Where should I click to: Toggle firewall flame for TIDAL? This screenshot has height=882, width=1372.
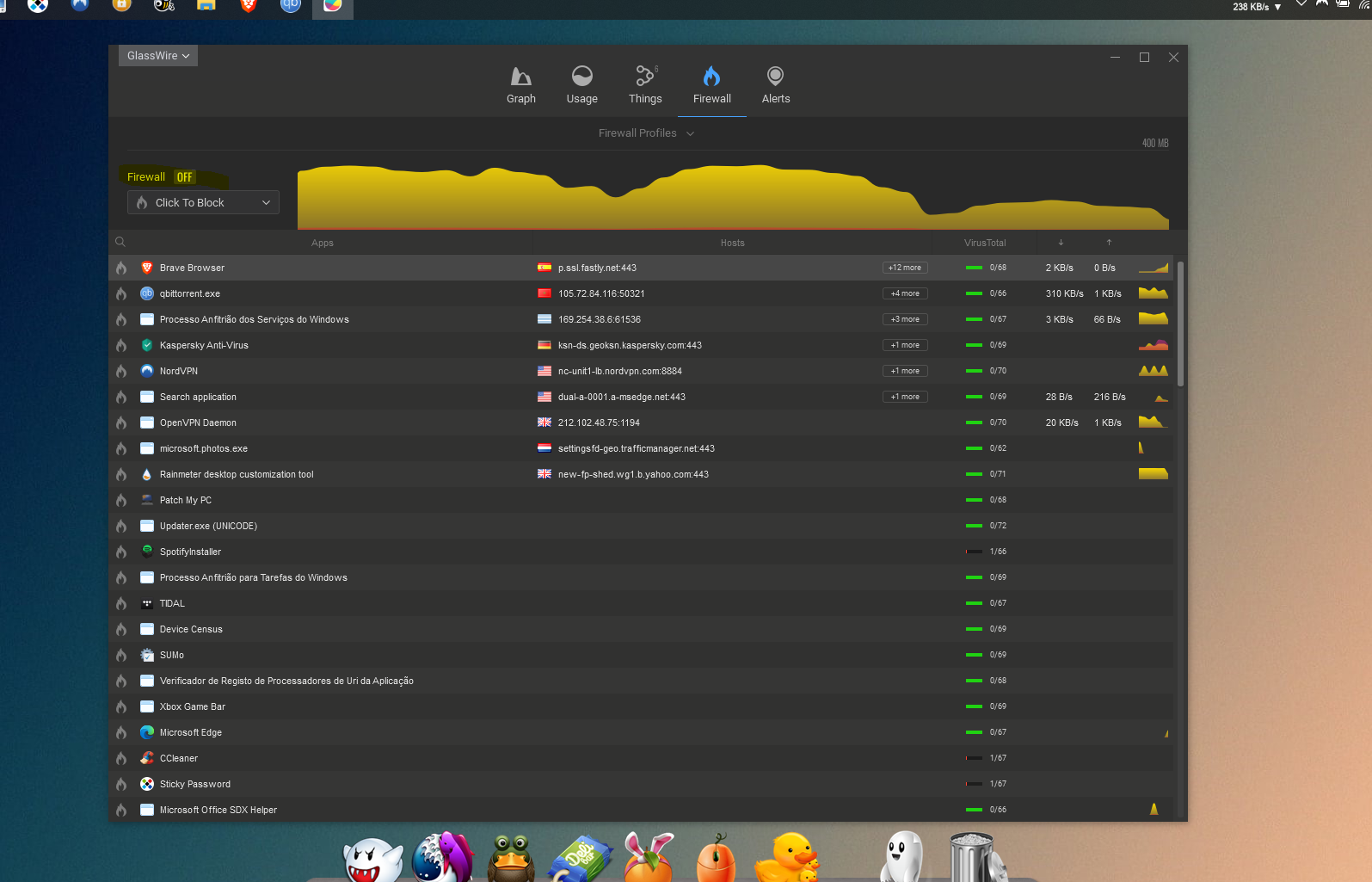pos(121,603)
